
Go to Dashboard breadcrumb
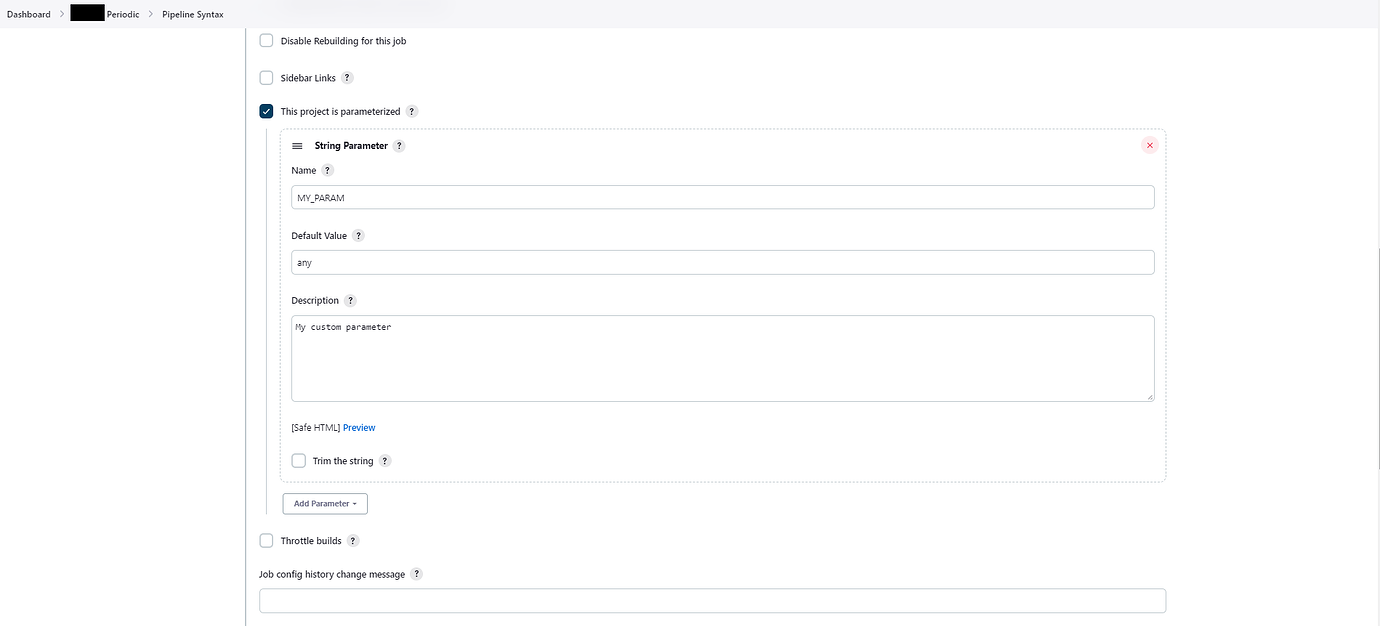(x=29, y=14)
